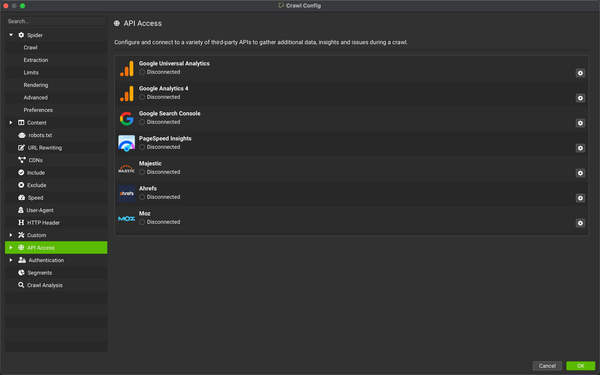Click the Moz logo
Viewport: 600px width, 375px height.
(x=127, y=218)
